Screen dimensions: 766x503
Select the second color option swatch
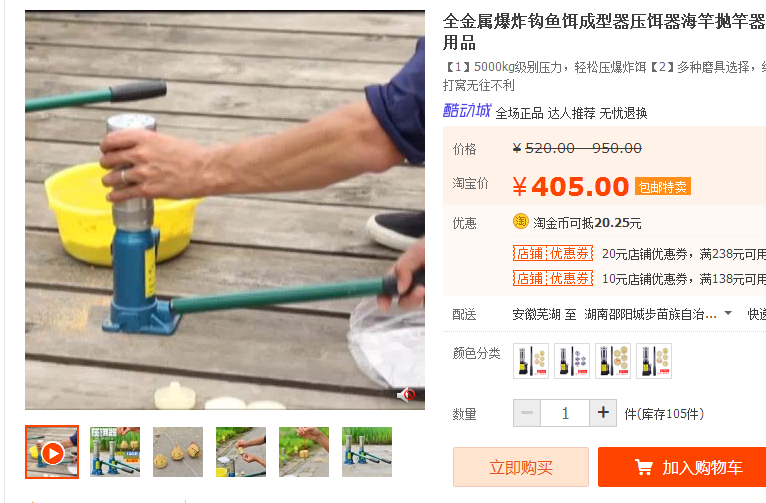coord(572,361)
